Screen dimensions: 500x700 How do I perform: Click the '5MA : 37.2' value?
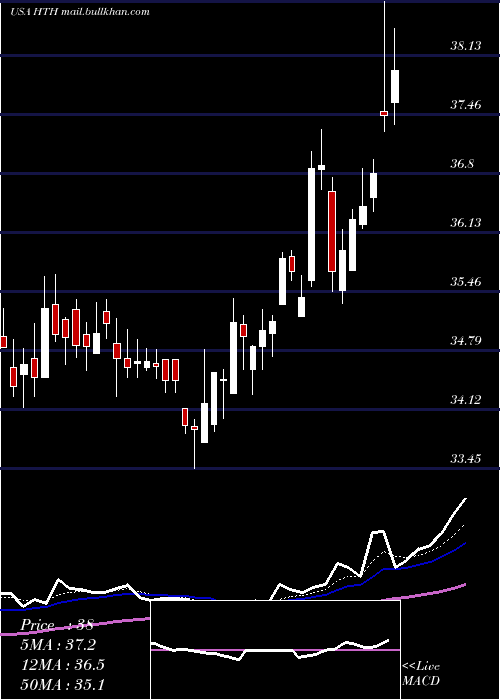click(x=58, y=645)
